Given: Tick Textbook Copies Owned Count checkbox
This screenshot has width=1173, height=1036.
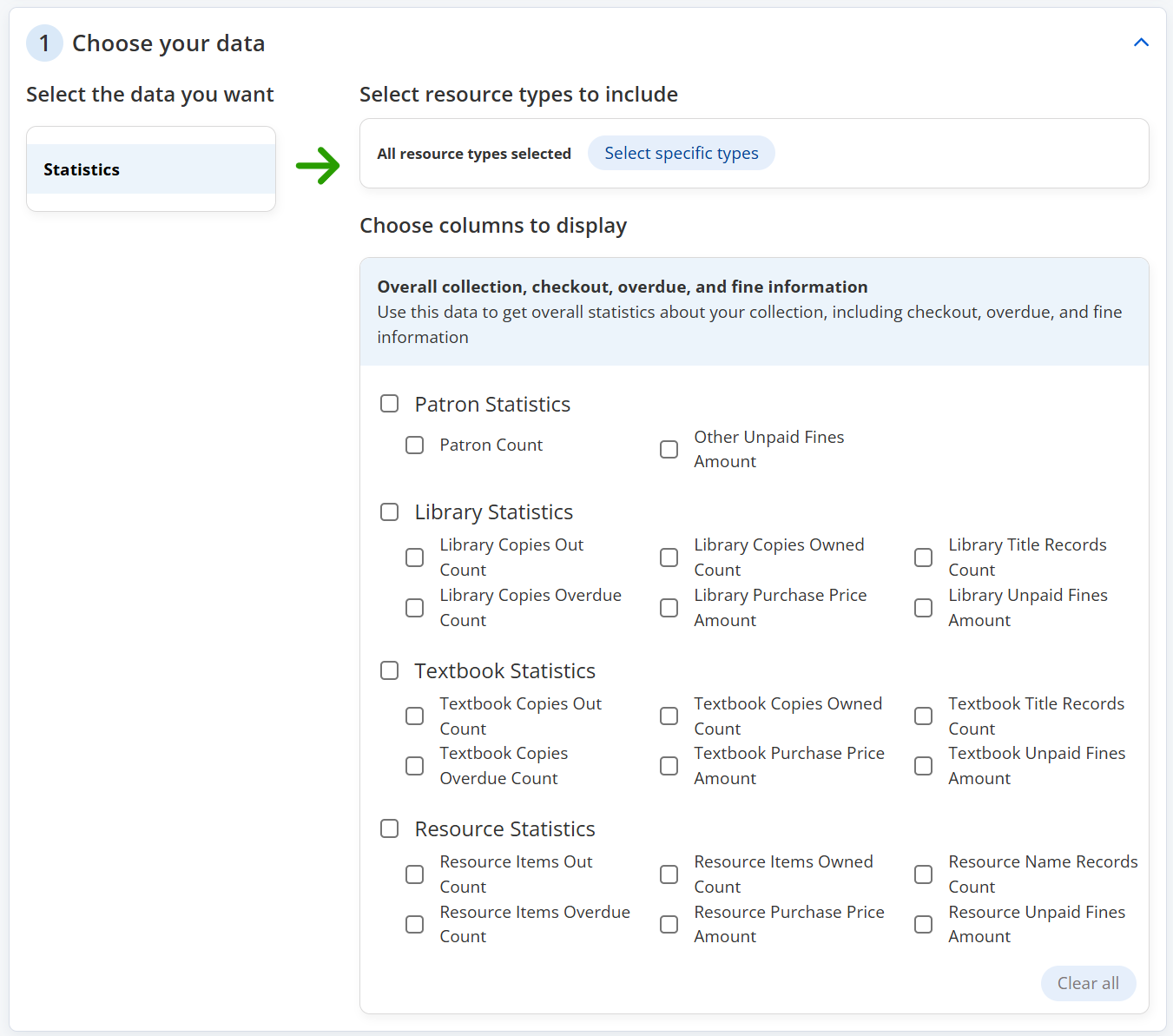Looking at the screenshot, I should [669, 716].
